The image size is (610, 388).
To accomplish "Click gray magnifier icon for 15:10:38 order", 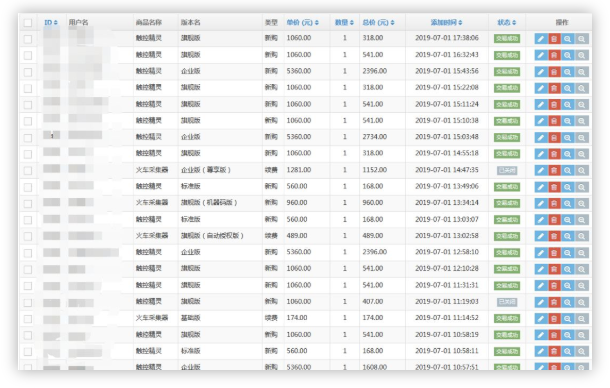I will tap(582, 121).
